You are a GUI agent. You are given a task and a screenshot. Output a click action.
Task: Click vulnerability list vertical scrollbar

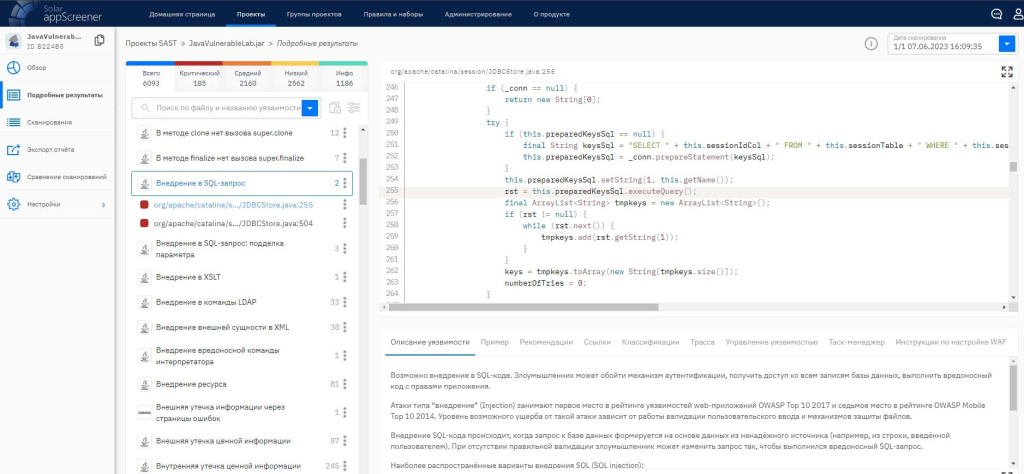pyautogui.click(x=362, y=182)
